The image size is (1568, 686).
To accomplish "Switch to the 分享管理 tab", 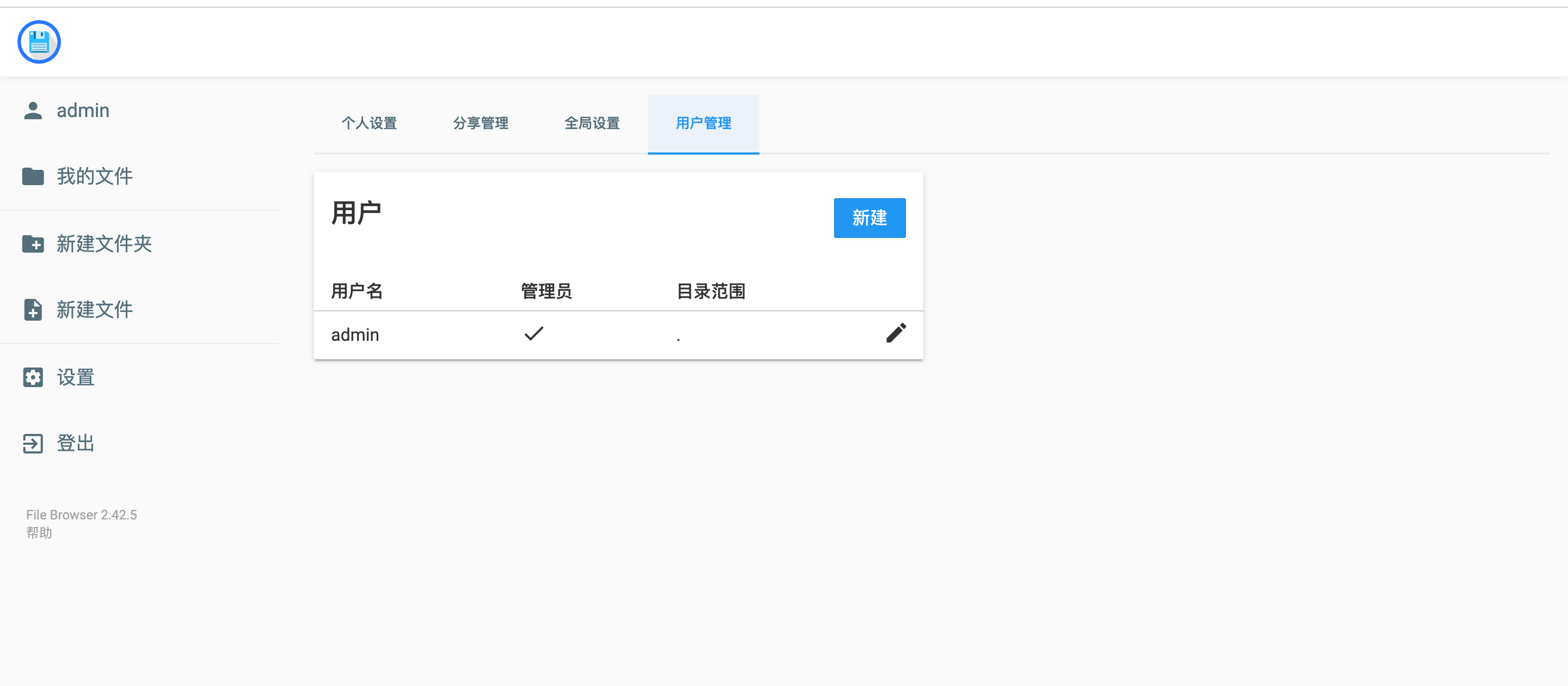I will (480, 124).
